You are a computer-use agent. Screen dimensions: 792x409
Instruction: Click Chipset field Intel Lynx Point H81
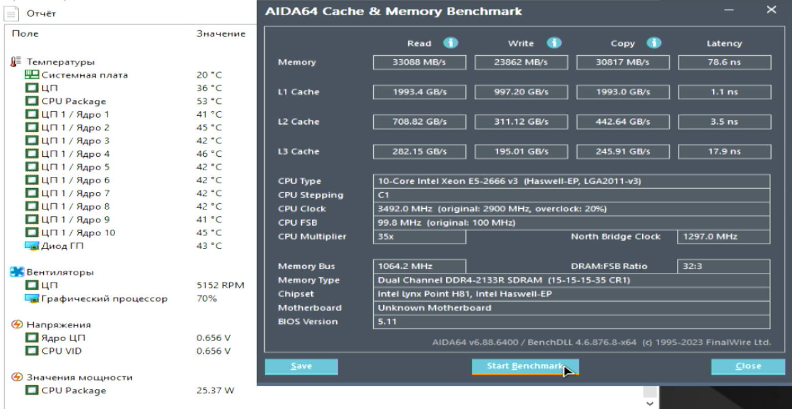[572, 294]
